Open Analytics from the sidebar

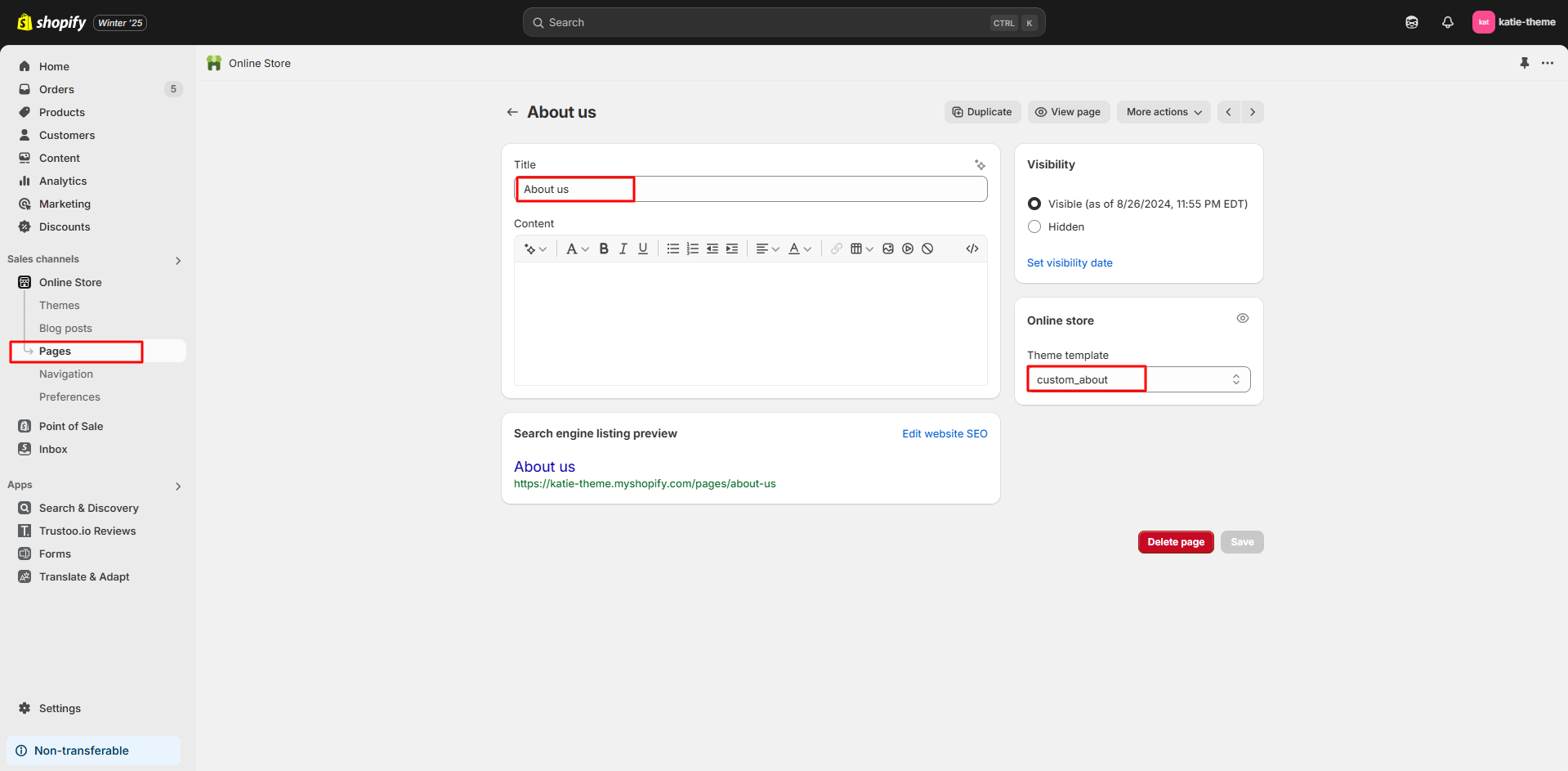pos(63,181)
